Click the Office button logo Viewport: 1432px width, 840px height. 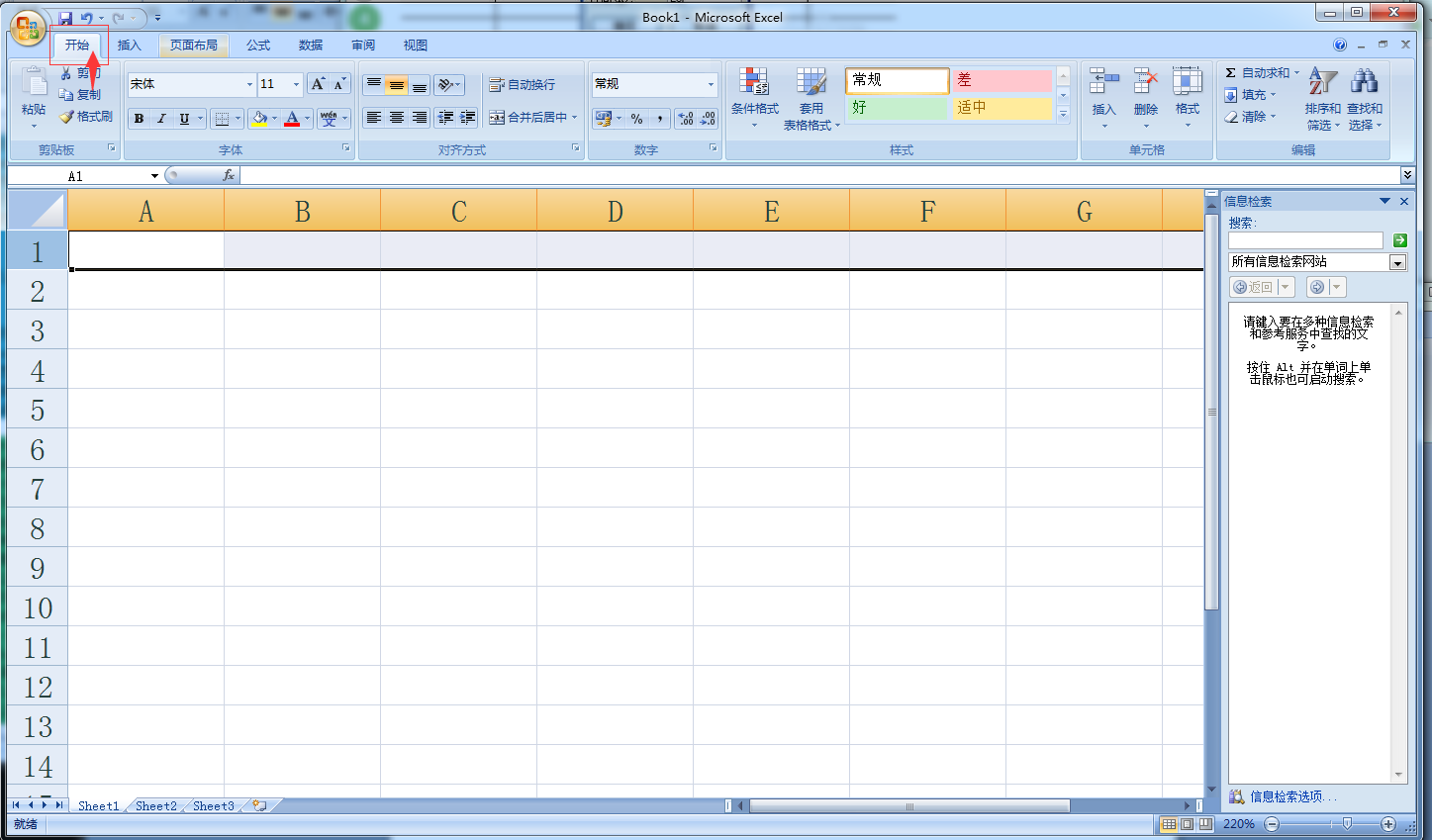28,27
